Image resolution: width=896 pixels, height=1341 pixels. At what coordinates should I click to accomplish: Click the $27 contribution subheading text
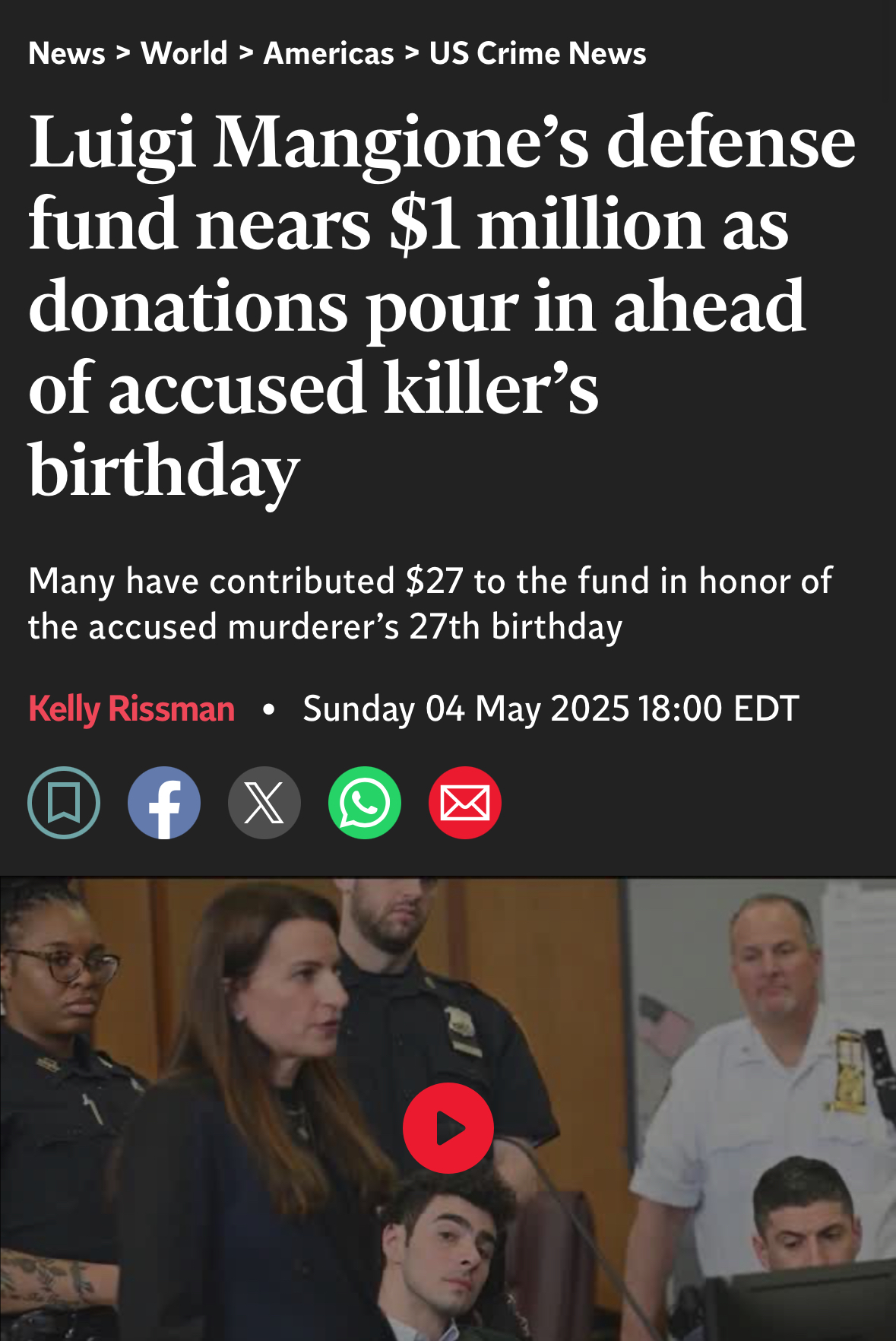(430, 604)
